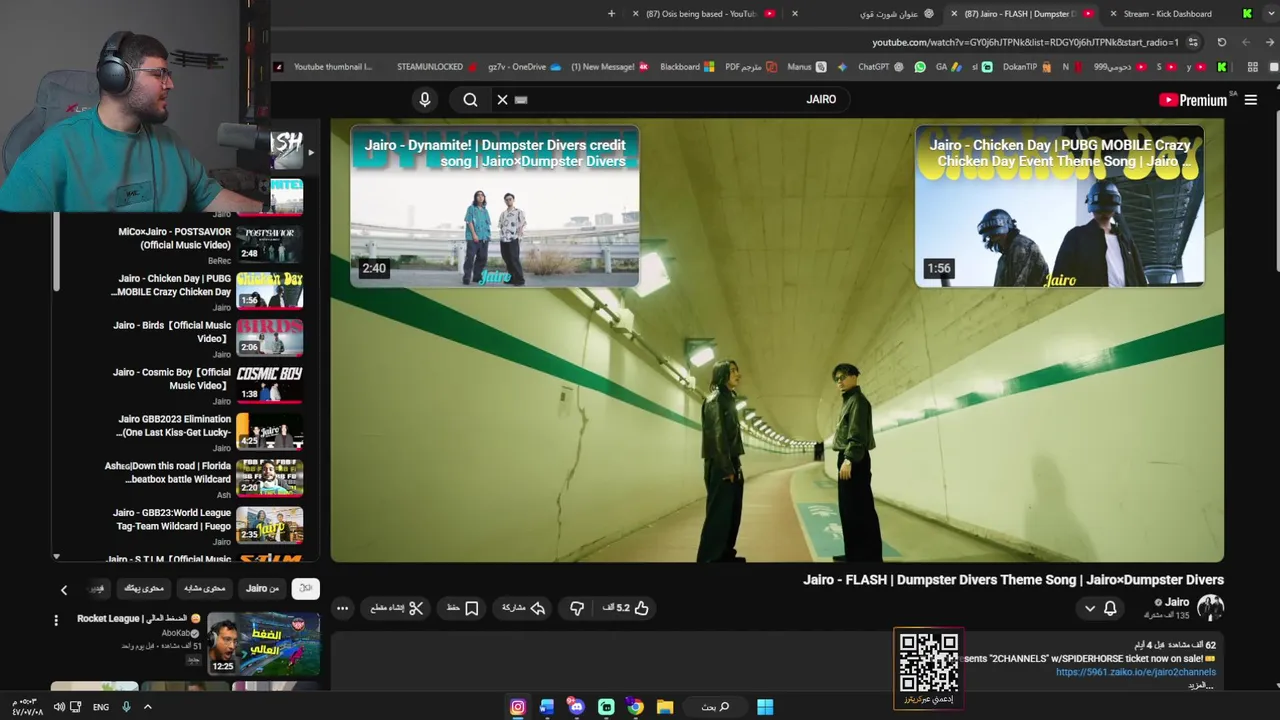
Task: Reload the page with browser refresh icon
Action: [1221, 42]
